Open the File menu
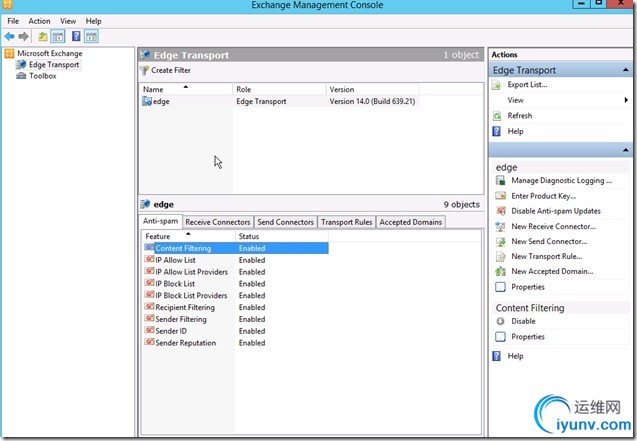Viewport: 637px width, 441px height. (13, 21)
